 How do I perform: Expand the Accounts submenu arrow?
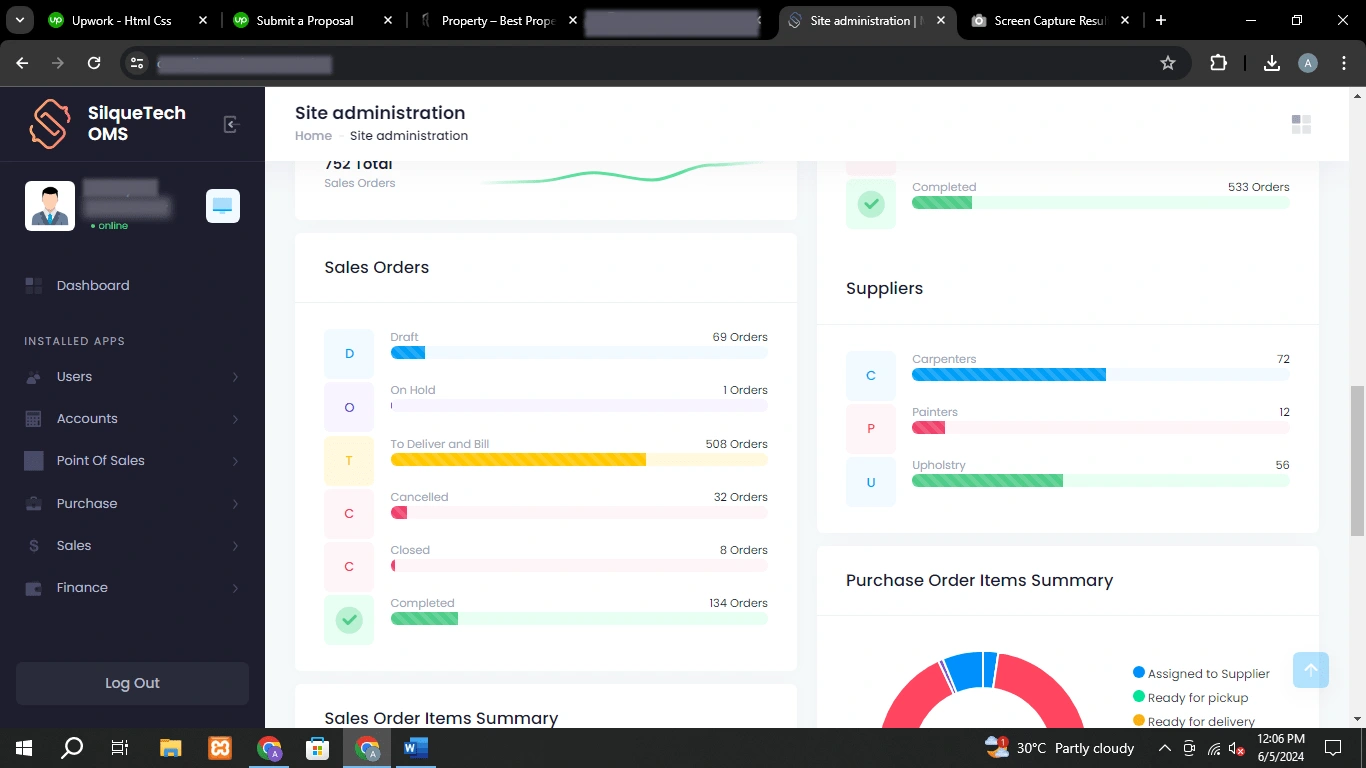click(236, 419)
